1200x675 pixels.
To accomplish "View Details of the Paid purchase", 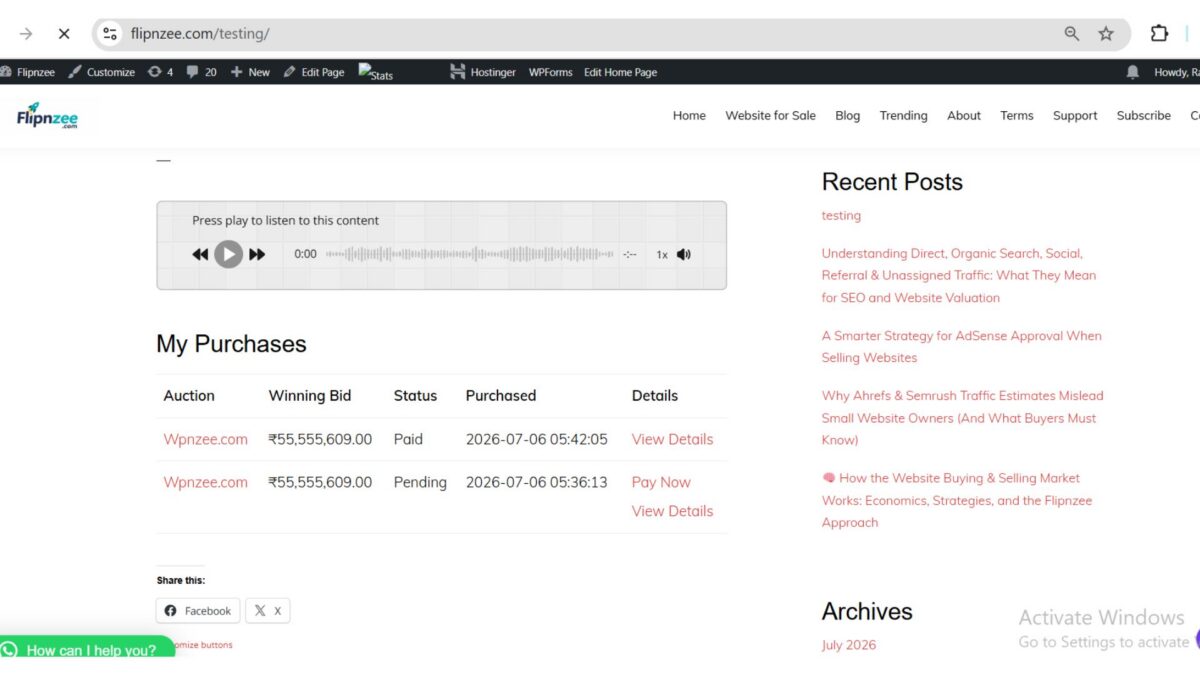I will coord(672,439).
